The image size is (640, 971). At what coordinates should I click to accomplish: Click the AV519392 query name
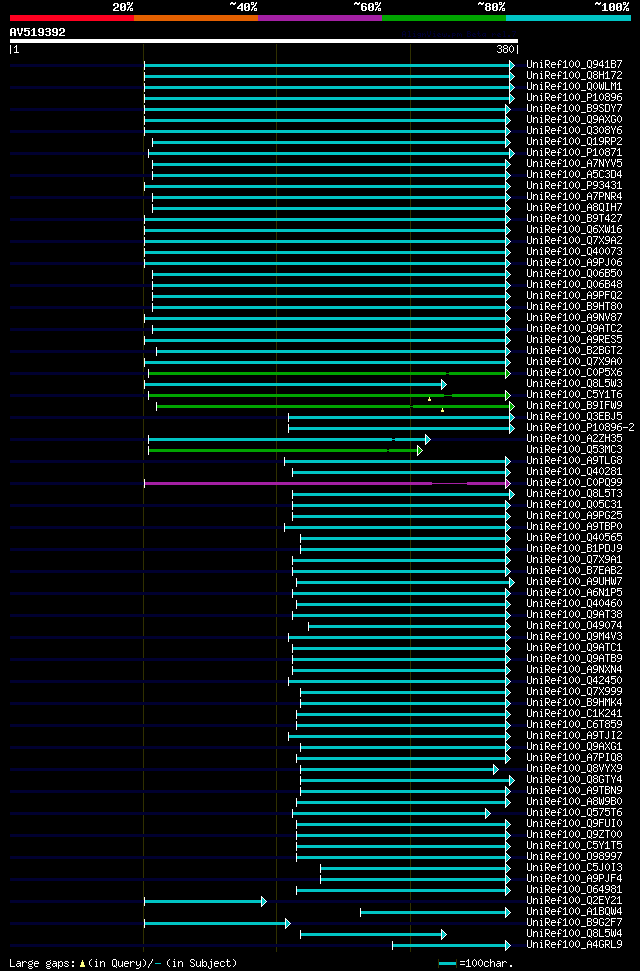tap(38, 32)
